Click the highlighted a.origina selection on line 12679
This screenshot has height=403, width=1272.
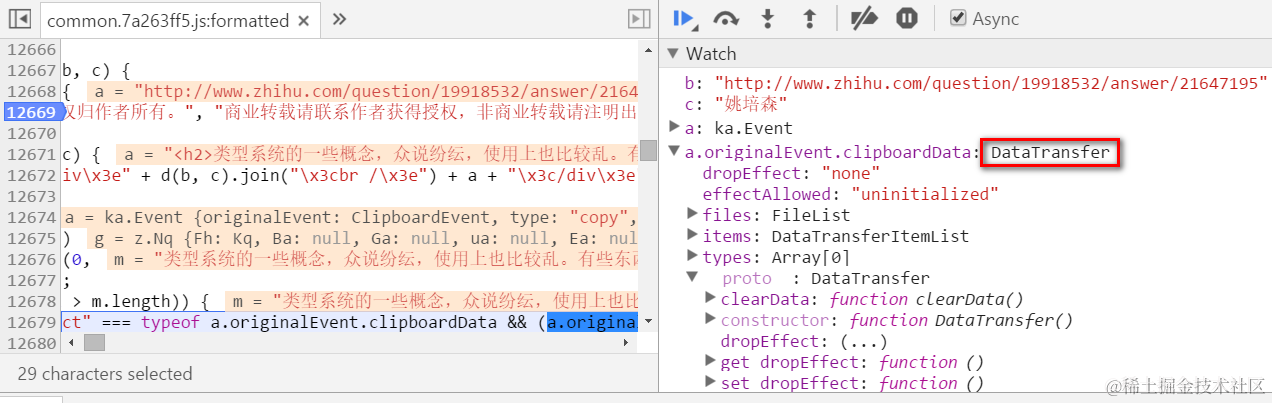(x=593, y=322)
